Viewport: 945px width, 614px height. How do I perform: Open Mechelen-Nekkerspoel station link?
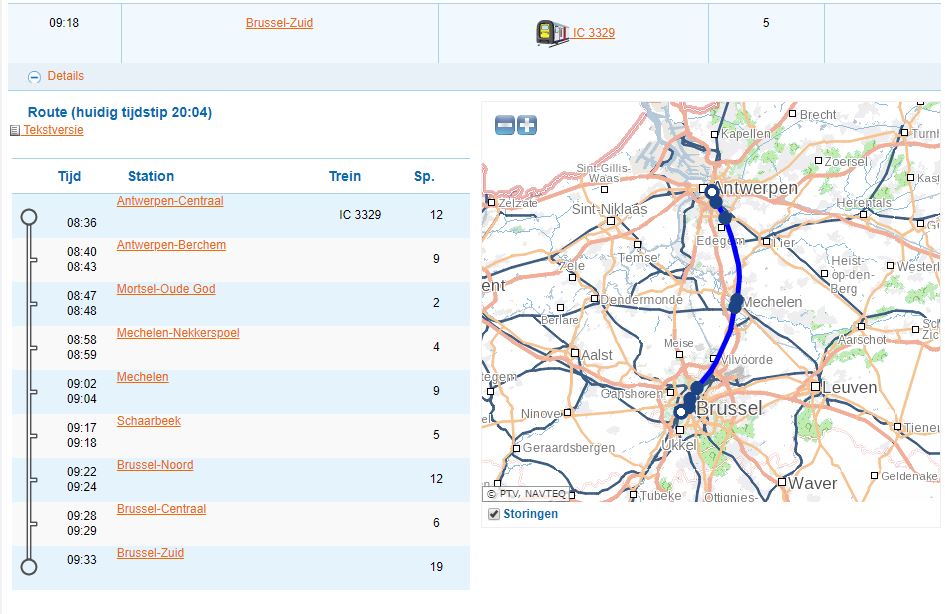click(x=178, y=333)
